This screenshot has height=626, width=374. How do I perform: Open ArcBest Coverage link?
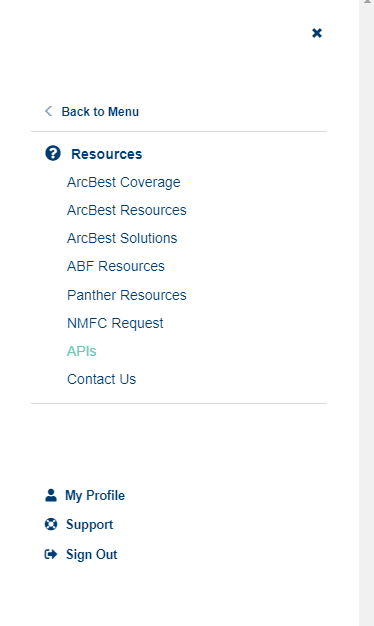pos(124,182)
